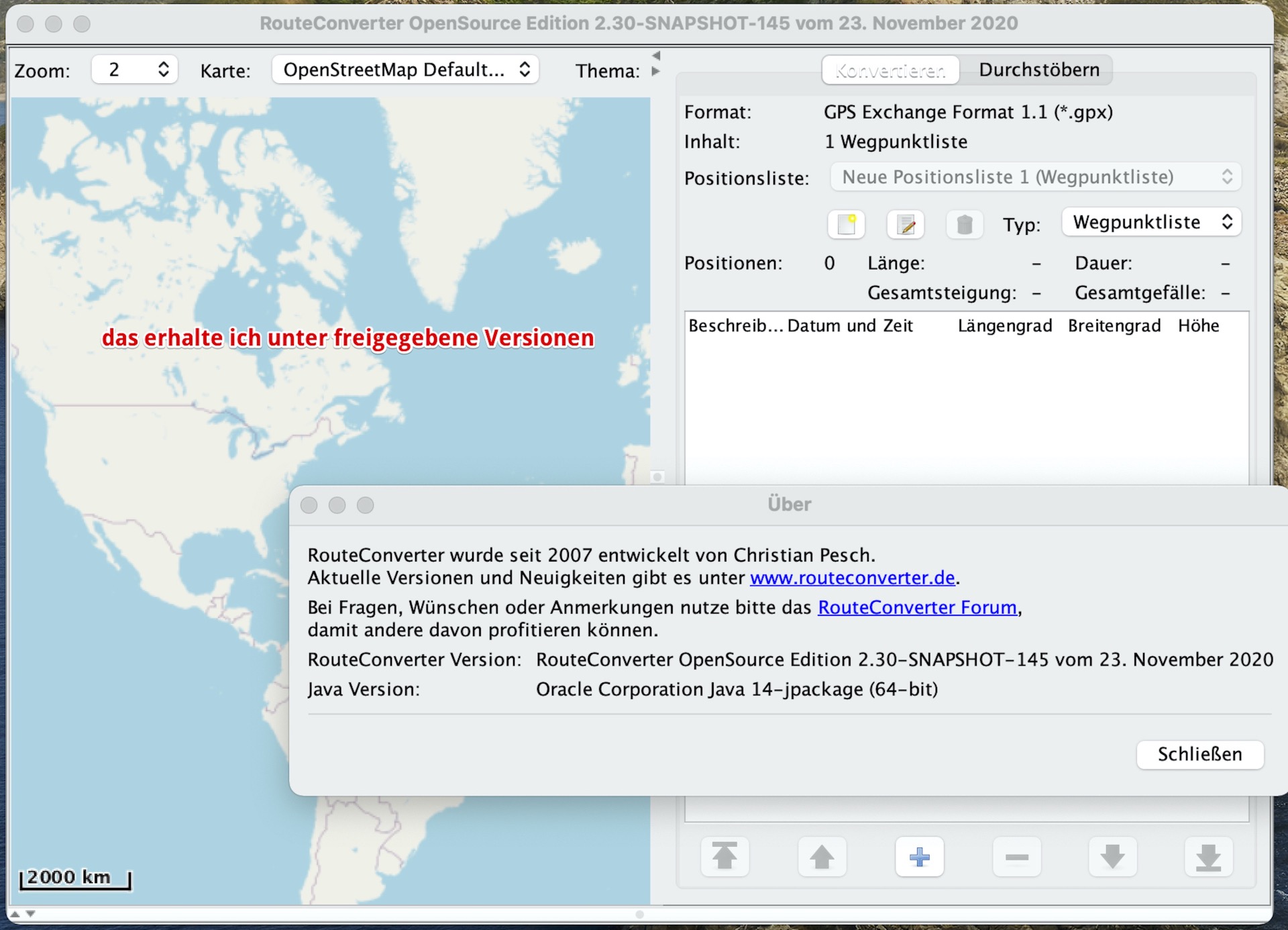Open the RouteConverter Forum link
This screenshot has height=930, width=1288.
(x=917, y=607)
